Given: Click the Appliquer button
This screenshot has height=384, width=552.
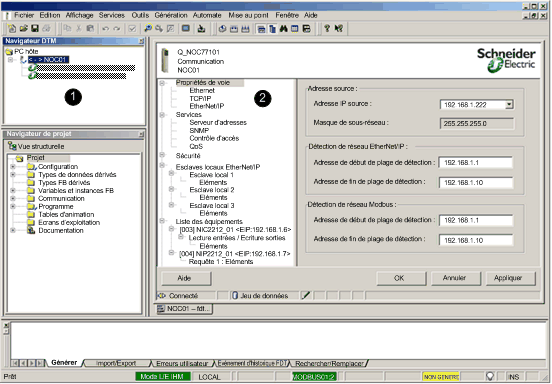Looking at the screenshot, I should (510, 278).
